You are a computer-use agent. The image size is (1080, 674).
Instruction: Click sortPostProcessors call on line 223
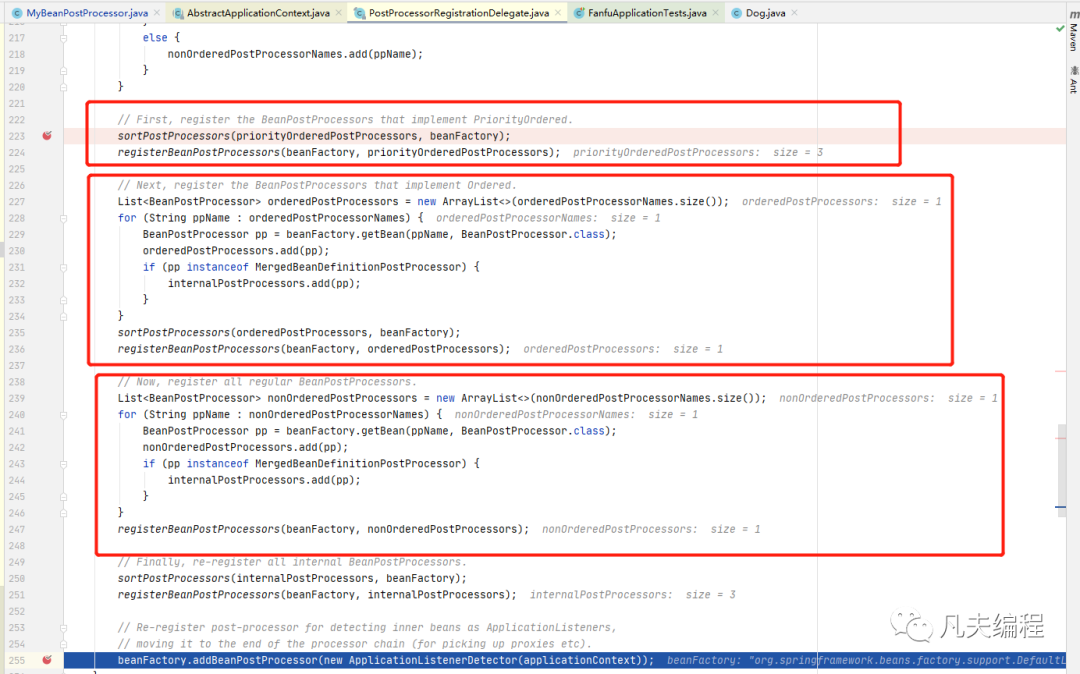point(174,136)
